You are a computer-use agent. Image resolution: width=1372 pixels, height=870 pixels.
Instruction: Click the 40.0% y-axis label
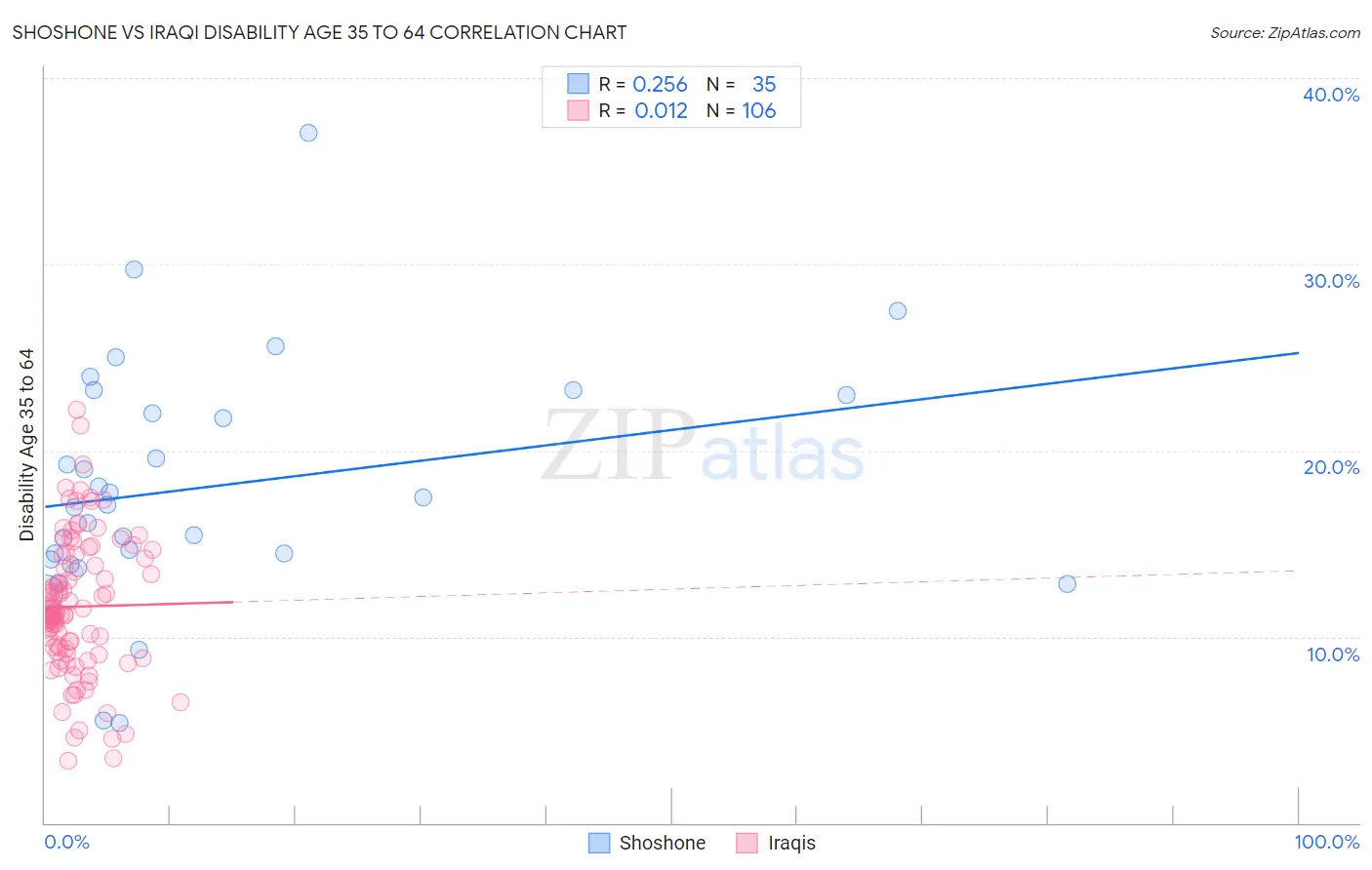(x=1331, y=95)
